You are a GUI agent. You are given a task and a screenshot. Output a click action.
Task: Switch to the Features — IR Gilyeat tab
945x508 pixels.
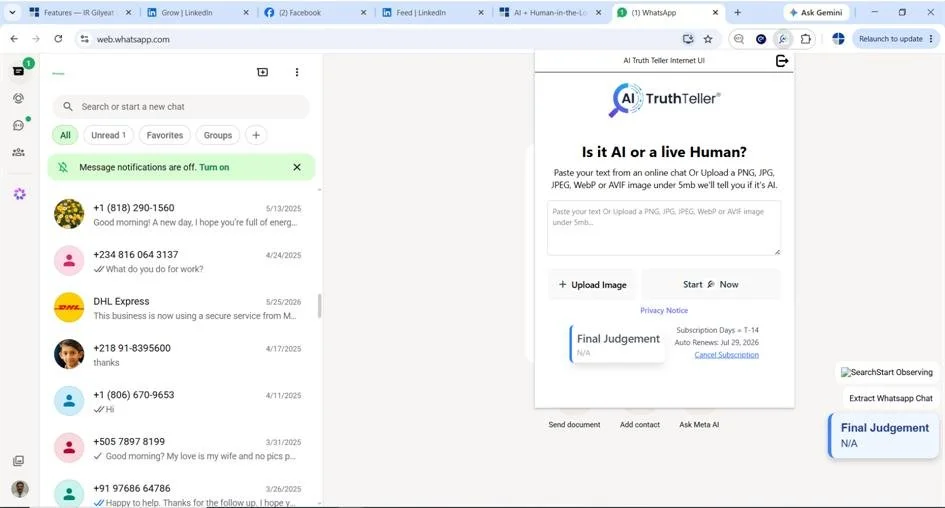tap(78, 12)
